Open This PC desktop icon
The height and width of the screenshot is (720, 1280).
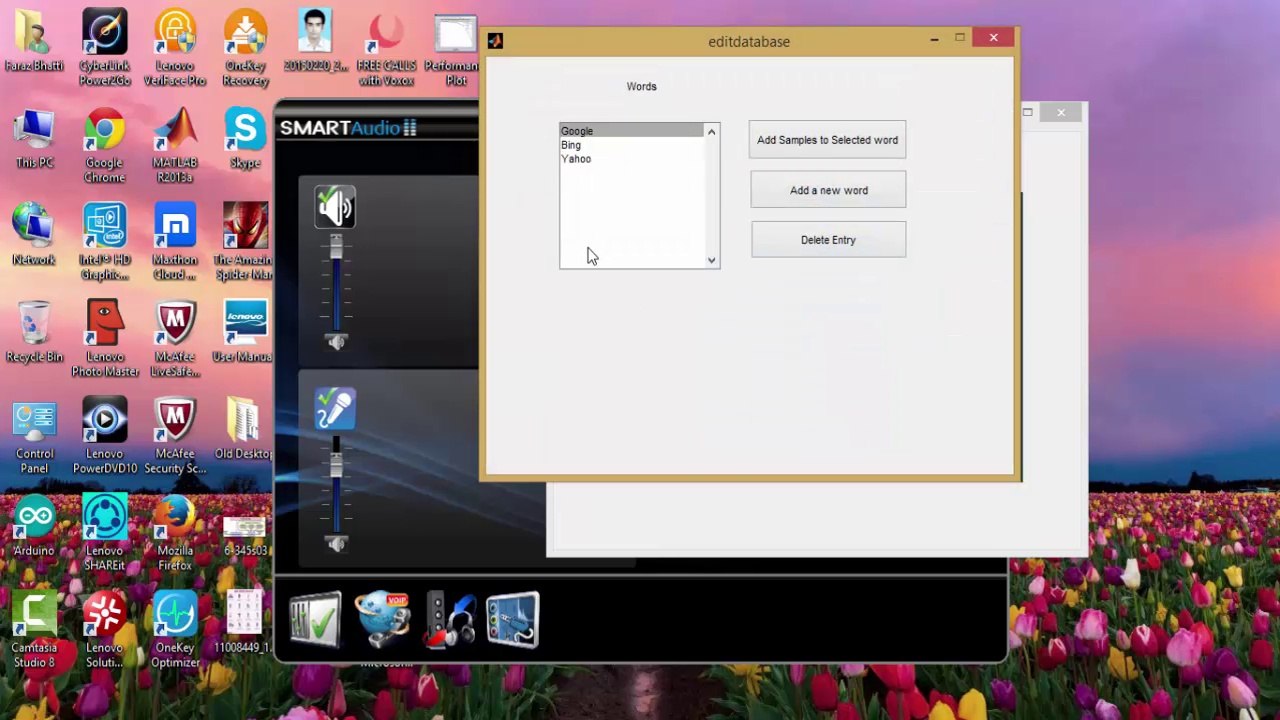point(34,138)
